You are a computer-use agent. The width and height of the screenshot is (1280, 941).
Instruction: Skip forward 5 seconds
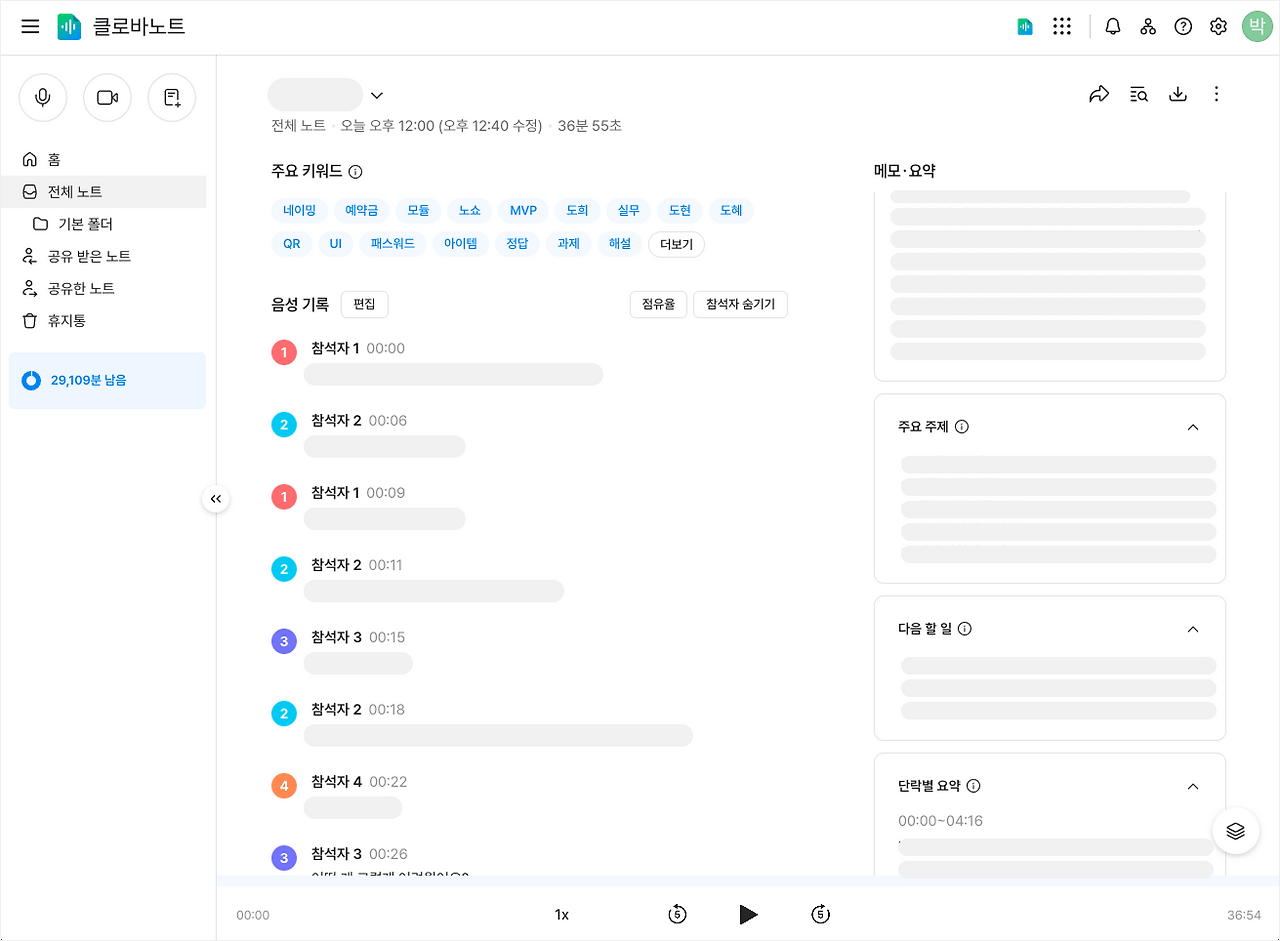821,914
